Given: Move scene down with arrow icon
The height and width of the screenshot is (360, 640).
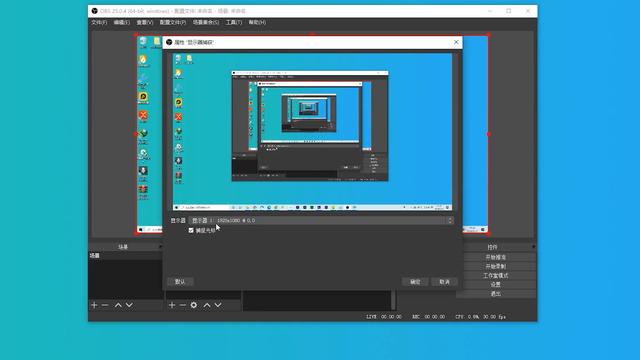Looking at the screenshot, I should [129, 305].
